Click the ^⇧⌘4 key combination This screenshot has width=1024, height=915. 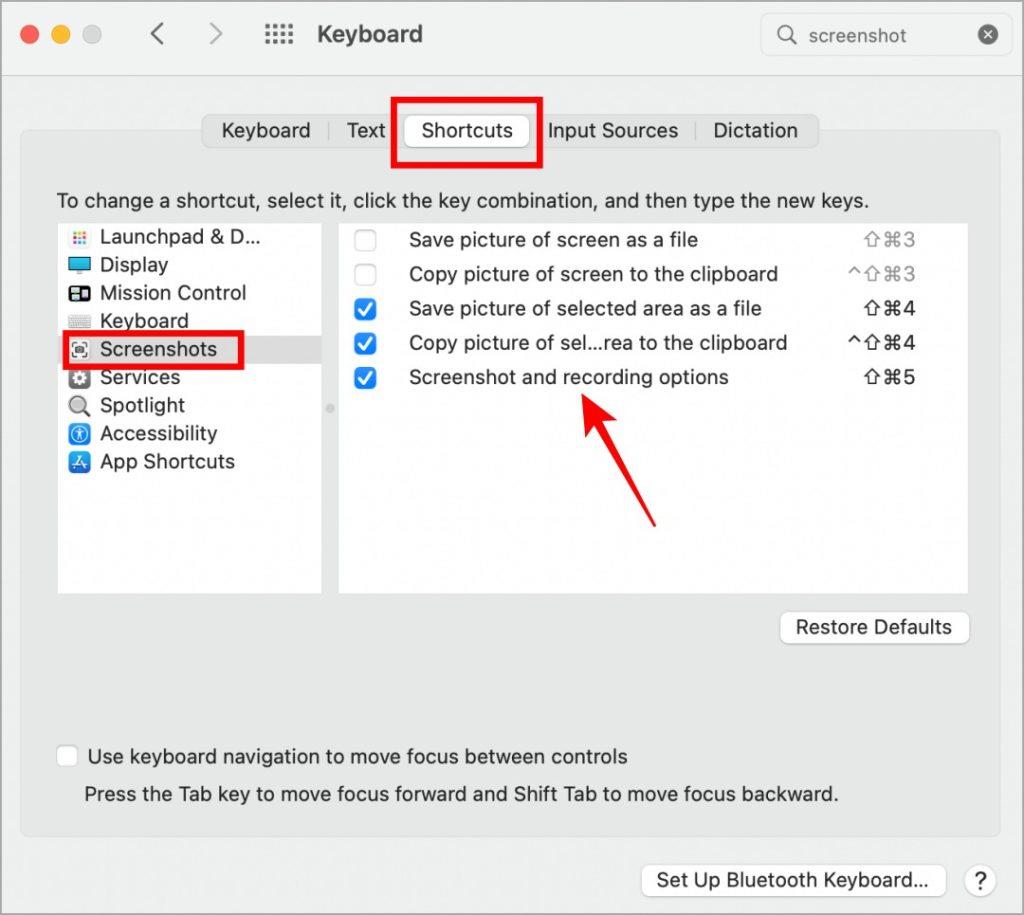tap(881, 343)
